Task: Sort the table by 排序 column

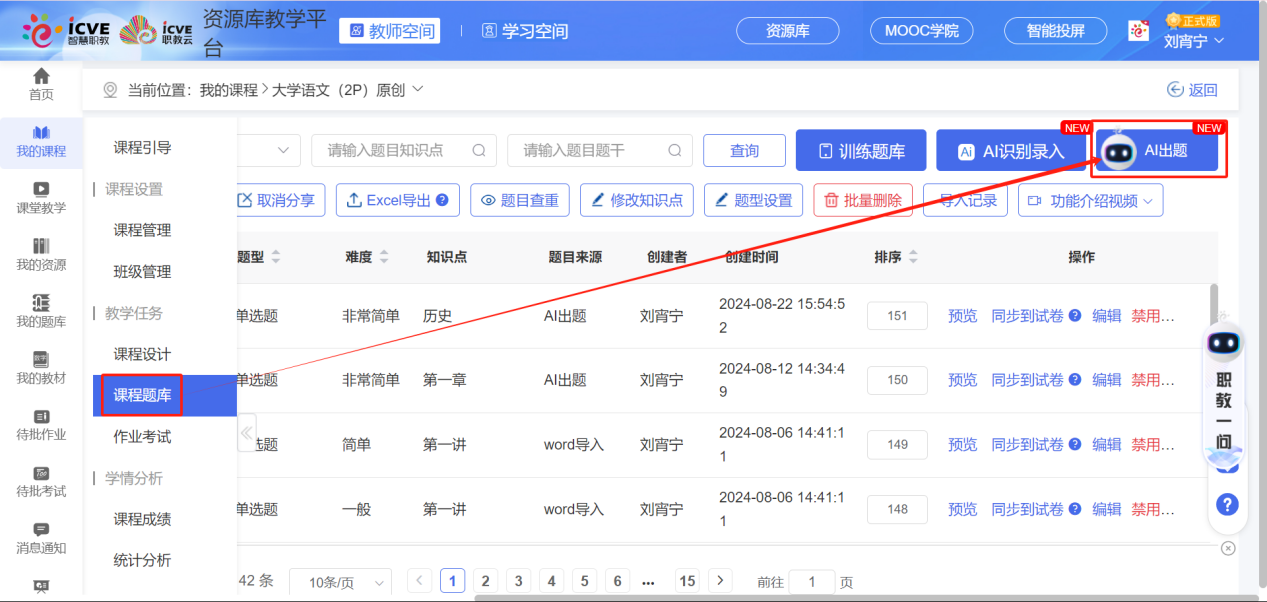Action: pyautogui.click(x=913, y=257)
